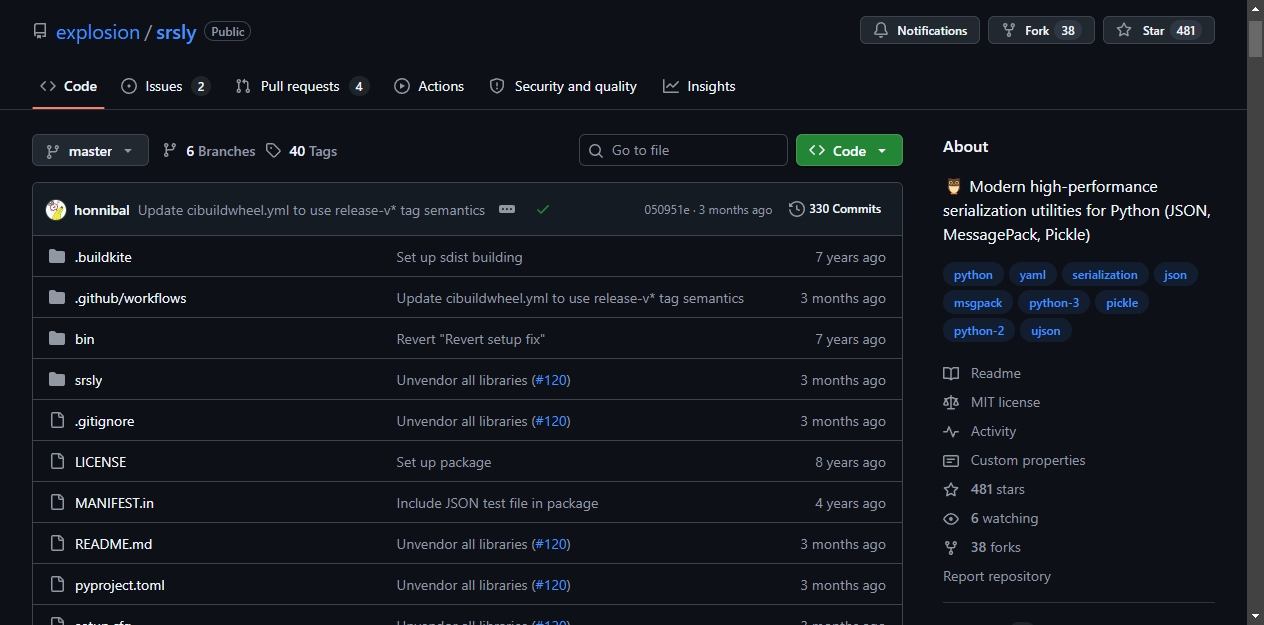This screenshot has height=625, width=1264.
Task: Click the scrollbar down arrow
Action: pos(1256,616)
